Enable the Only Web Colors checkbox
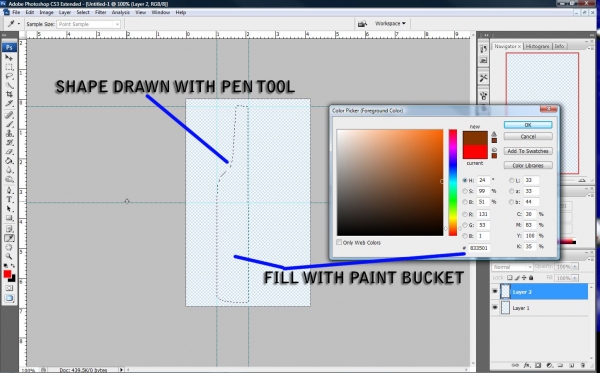The height and width of the screenshot is (373, 600). [339, 242]
